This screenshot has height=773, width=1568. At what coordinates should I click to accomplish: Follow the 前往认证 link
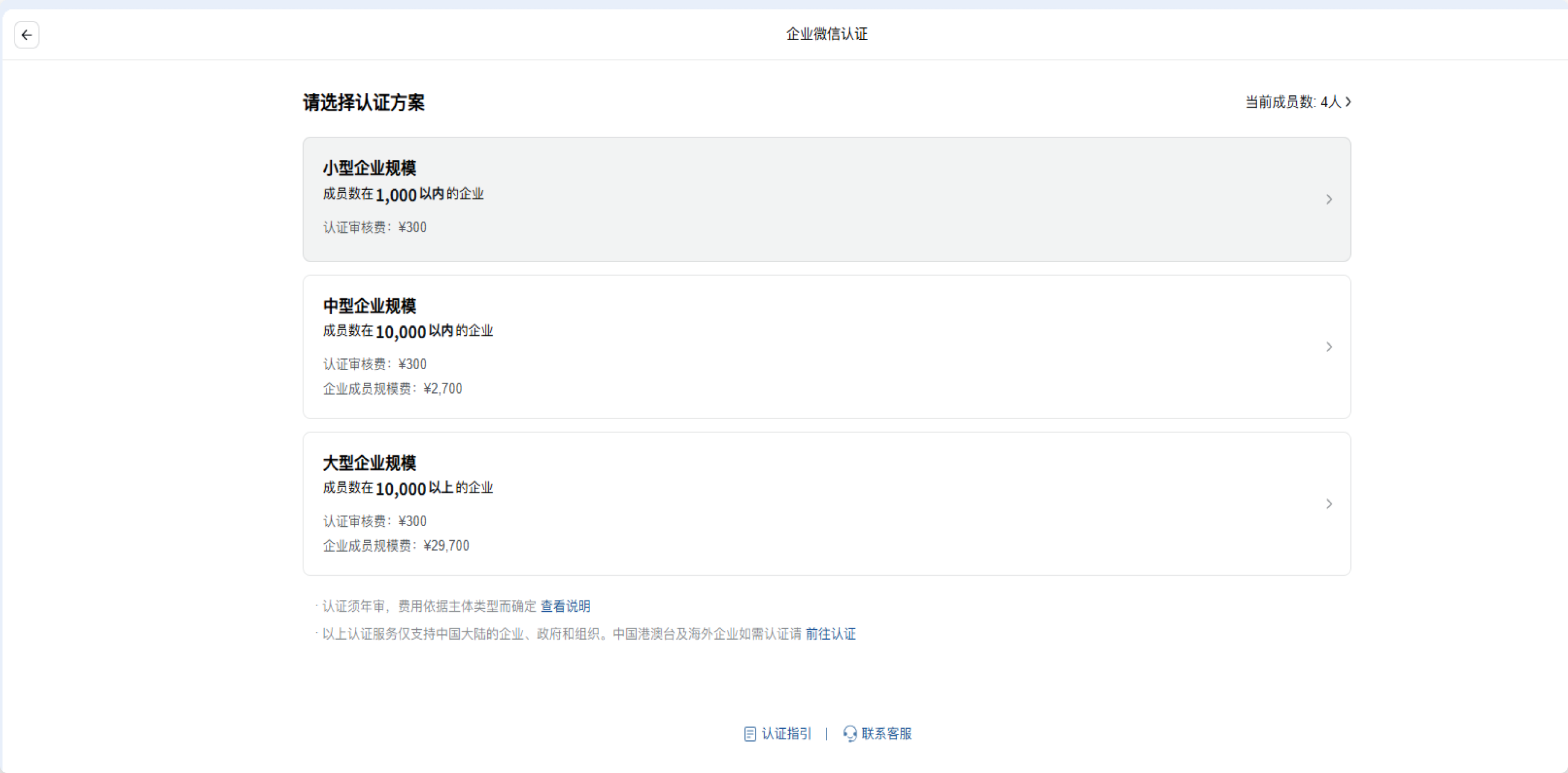click(830, 634)
